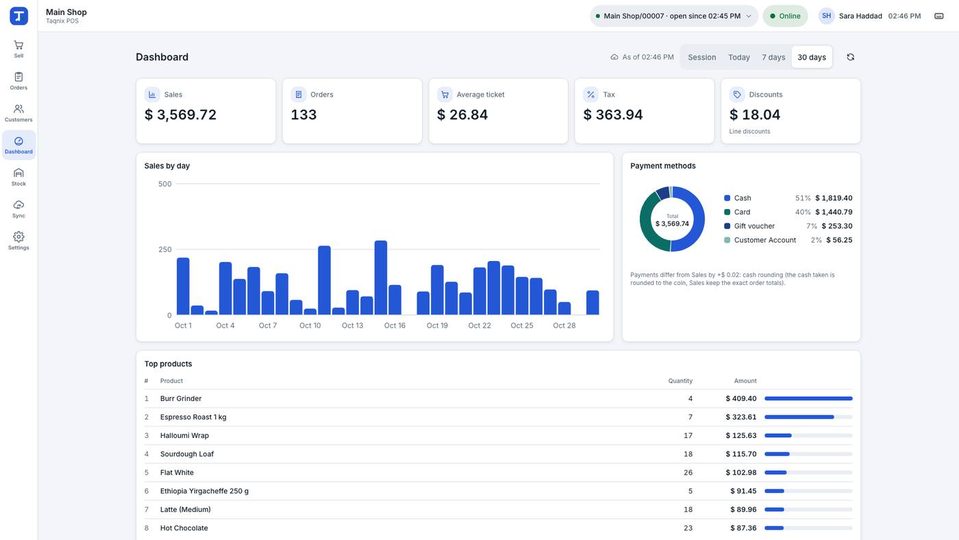Click the Latte (Medium) product name
Screen dimensions: 959x540
(x=185, y=509)
